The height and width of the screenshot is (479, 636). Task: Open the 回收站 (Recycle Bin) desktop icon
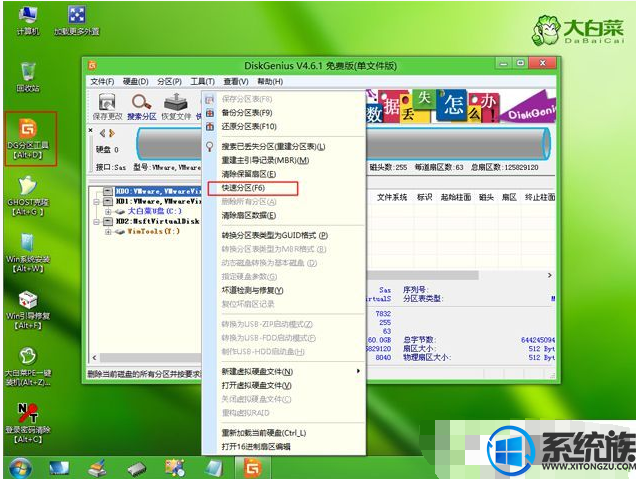point(28,75)
